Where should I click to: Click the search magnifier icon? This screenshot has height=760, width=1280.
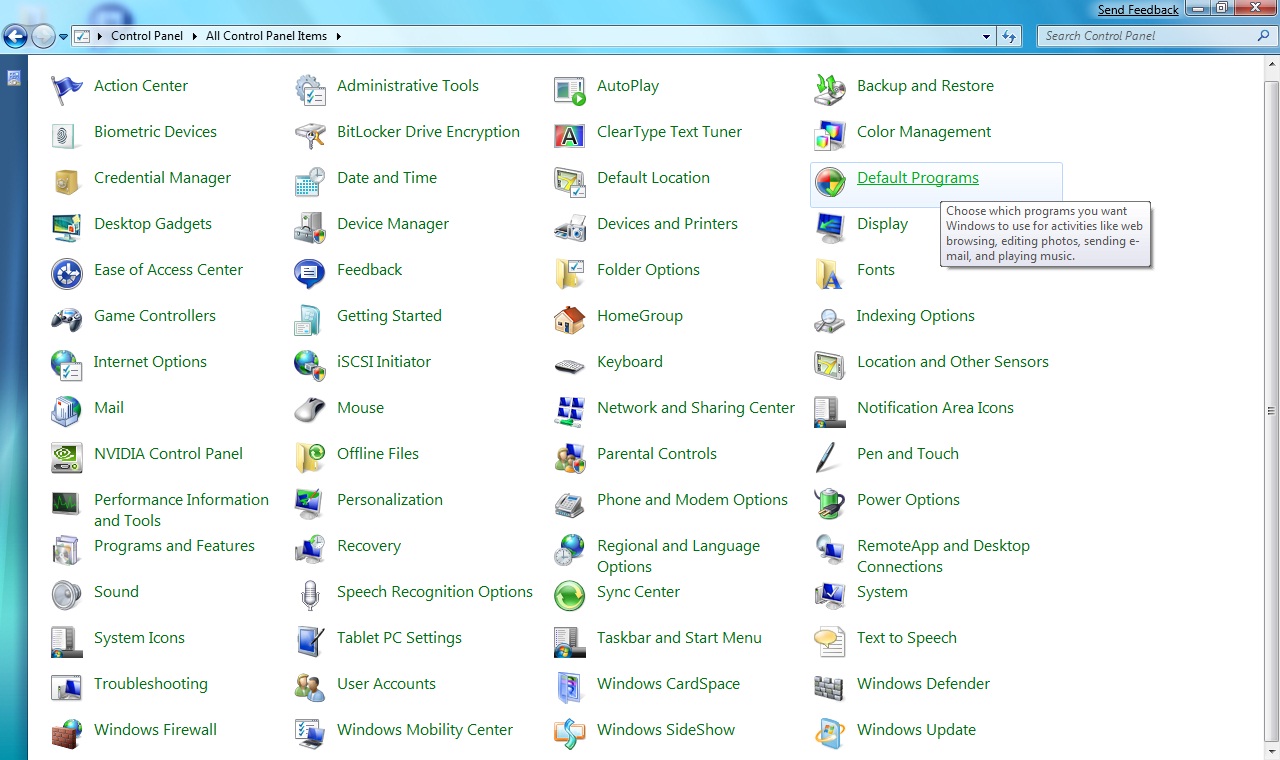[x=1264, y=36]
